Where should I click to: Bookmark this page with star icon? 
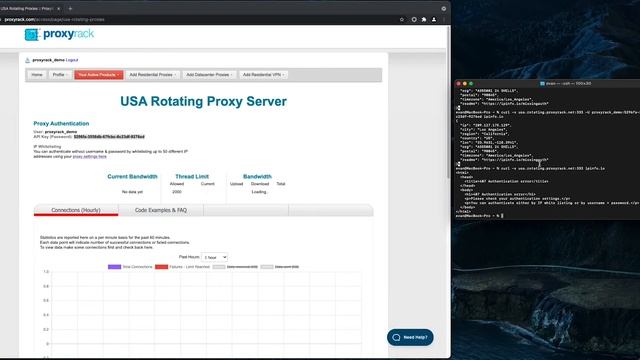click(x=402, y=19)
